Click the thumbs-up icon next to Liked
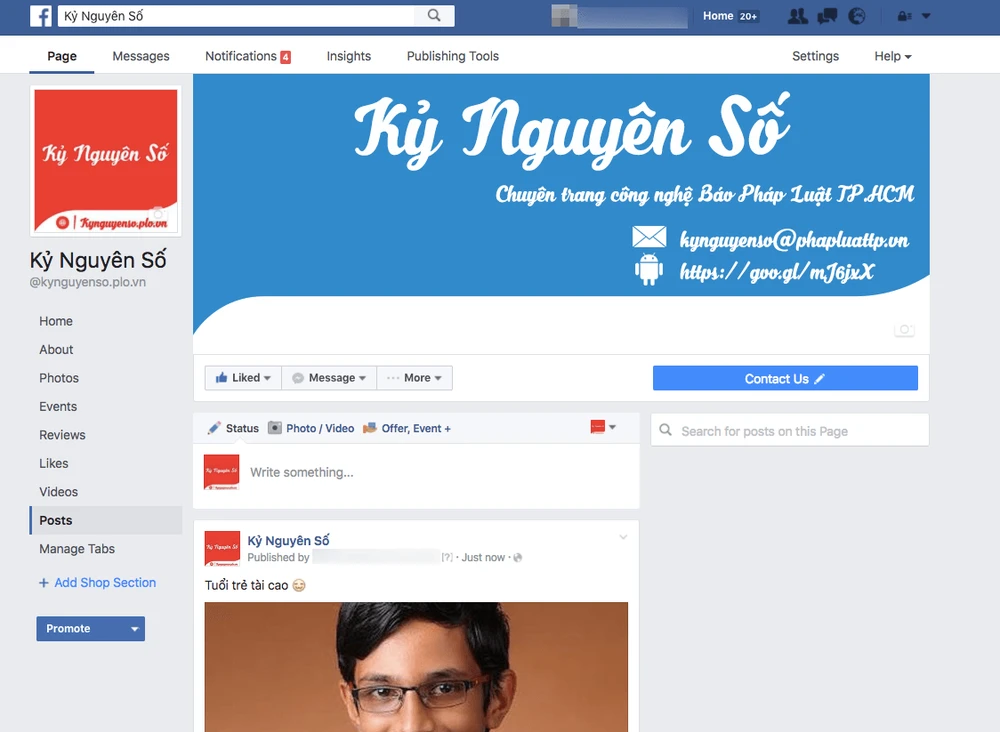The width and height of the screenshot is (1000, 732). point(220,377)
